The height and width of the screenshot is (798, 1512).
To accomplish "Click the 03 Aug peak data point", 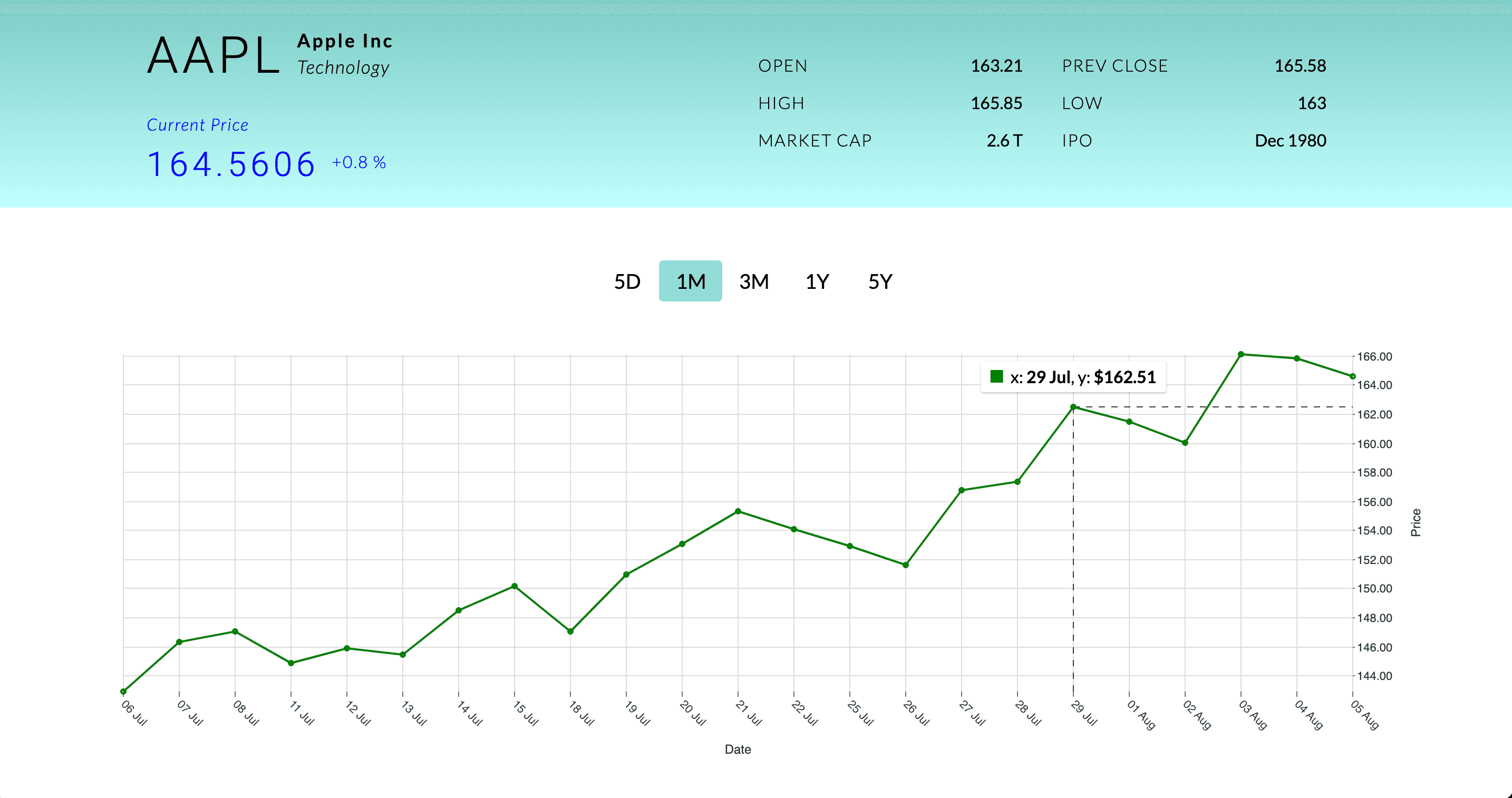I will [x=1241, y=354].
